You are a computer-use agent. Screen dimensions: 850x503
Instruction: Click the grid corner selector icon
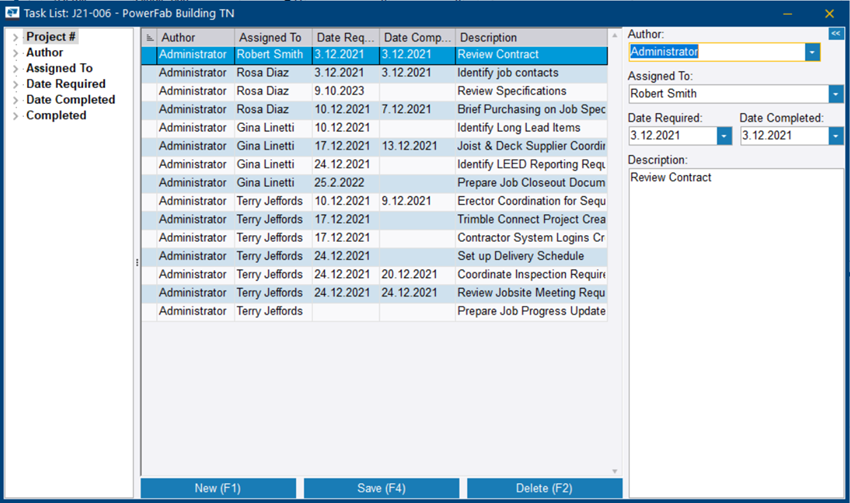150,38
